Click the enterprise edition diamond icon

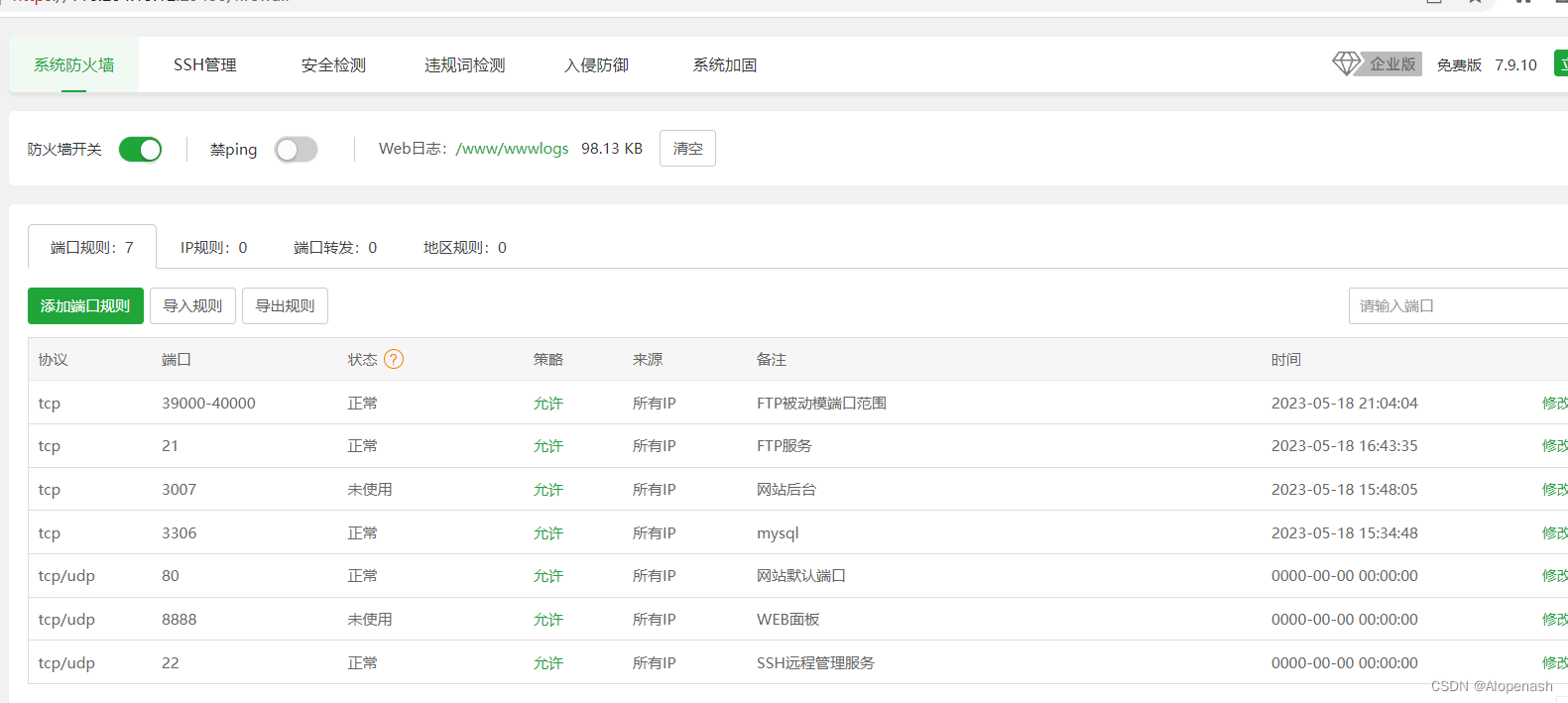pyautogui.click(x=1347, y=64)
